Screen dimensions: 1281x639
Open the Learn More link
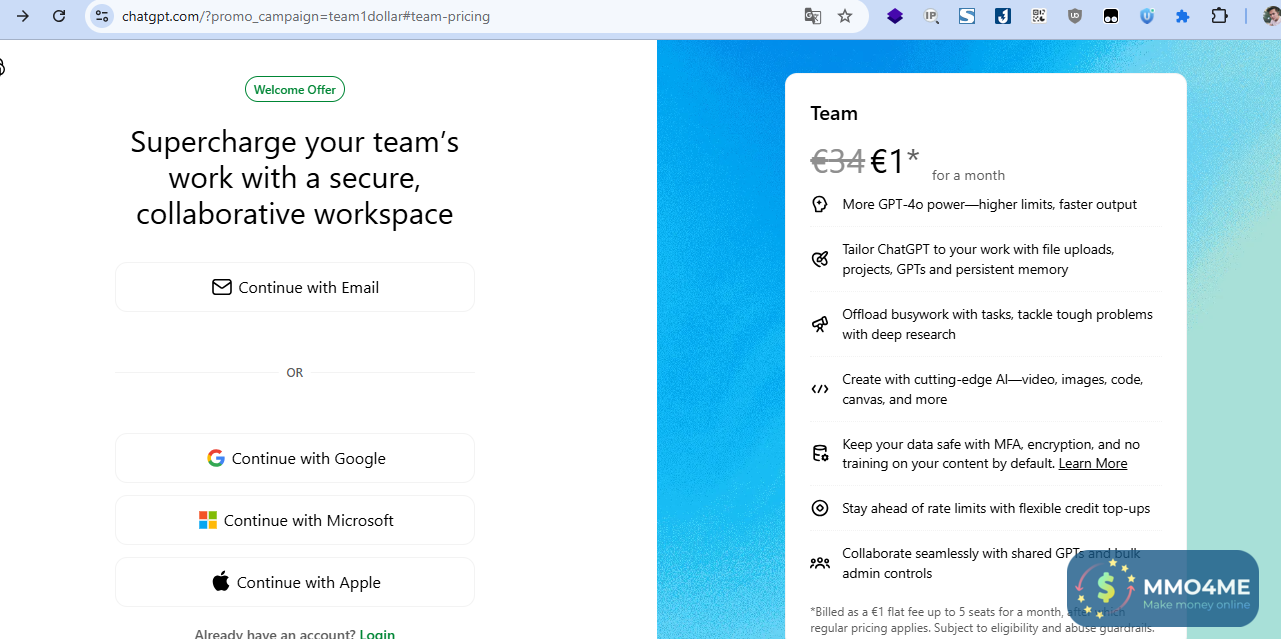pyautogui.click(x=1093, y=463)
